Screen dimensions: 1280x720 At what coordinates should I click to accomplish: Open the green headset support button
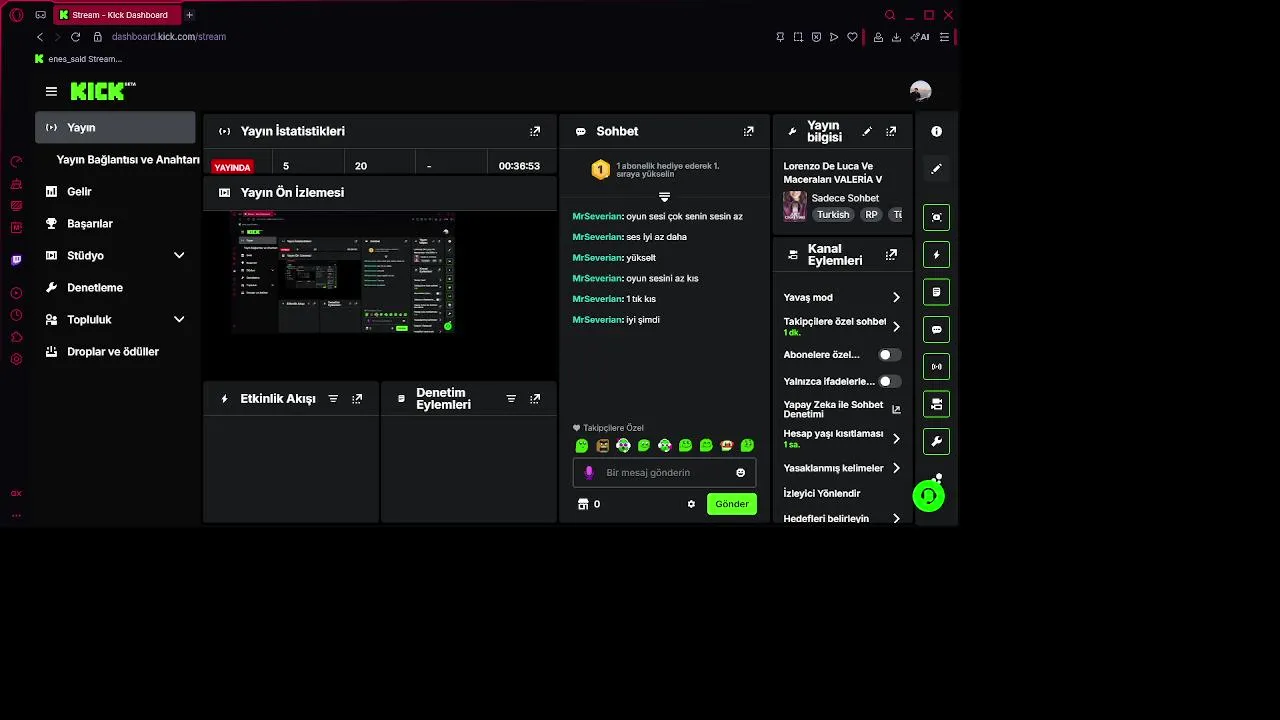pyautogui.click(x=928, y=496)
